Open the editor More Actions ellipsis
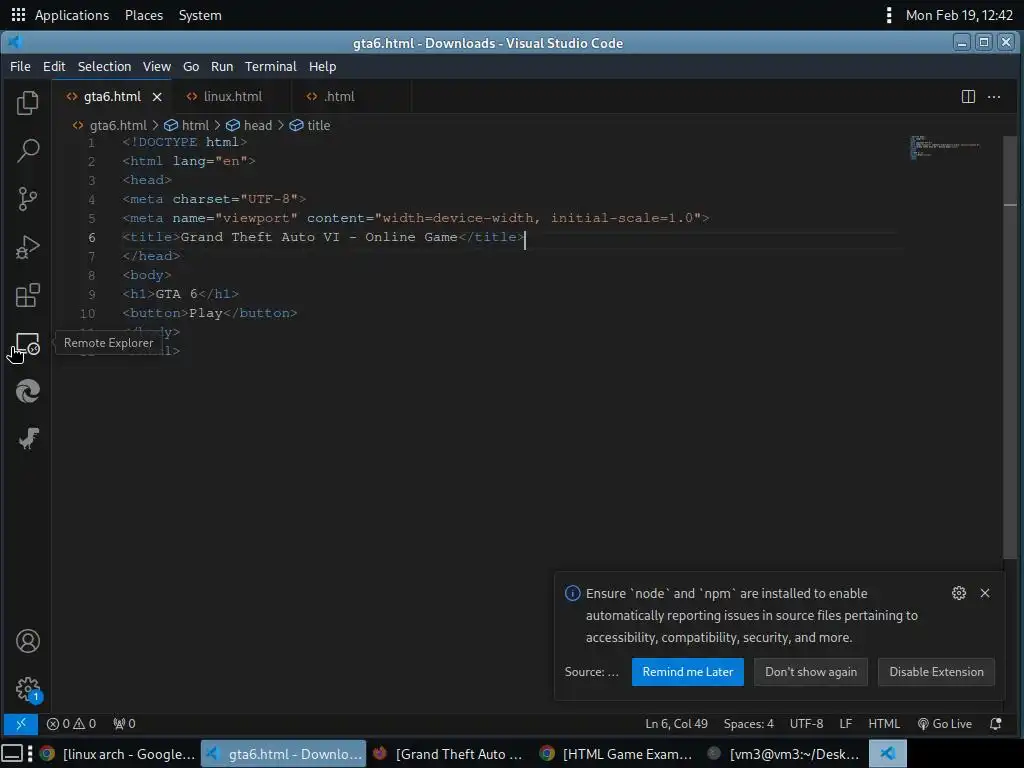The height and width of the screenshot is (768, 1024). [994, 97]
